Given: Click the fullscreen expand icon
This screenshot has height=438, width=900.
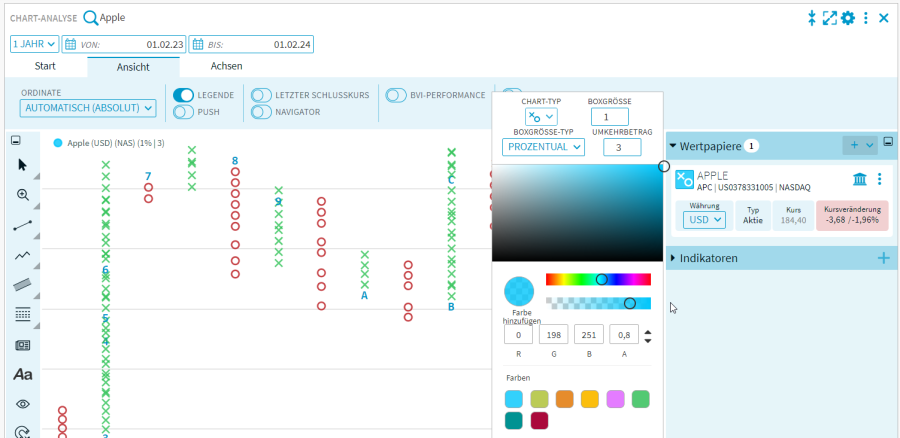Looking at the screenshot, I should [829, 18].
